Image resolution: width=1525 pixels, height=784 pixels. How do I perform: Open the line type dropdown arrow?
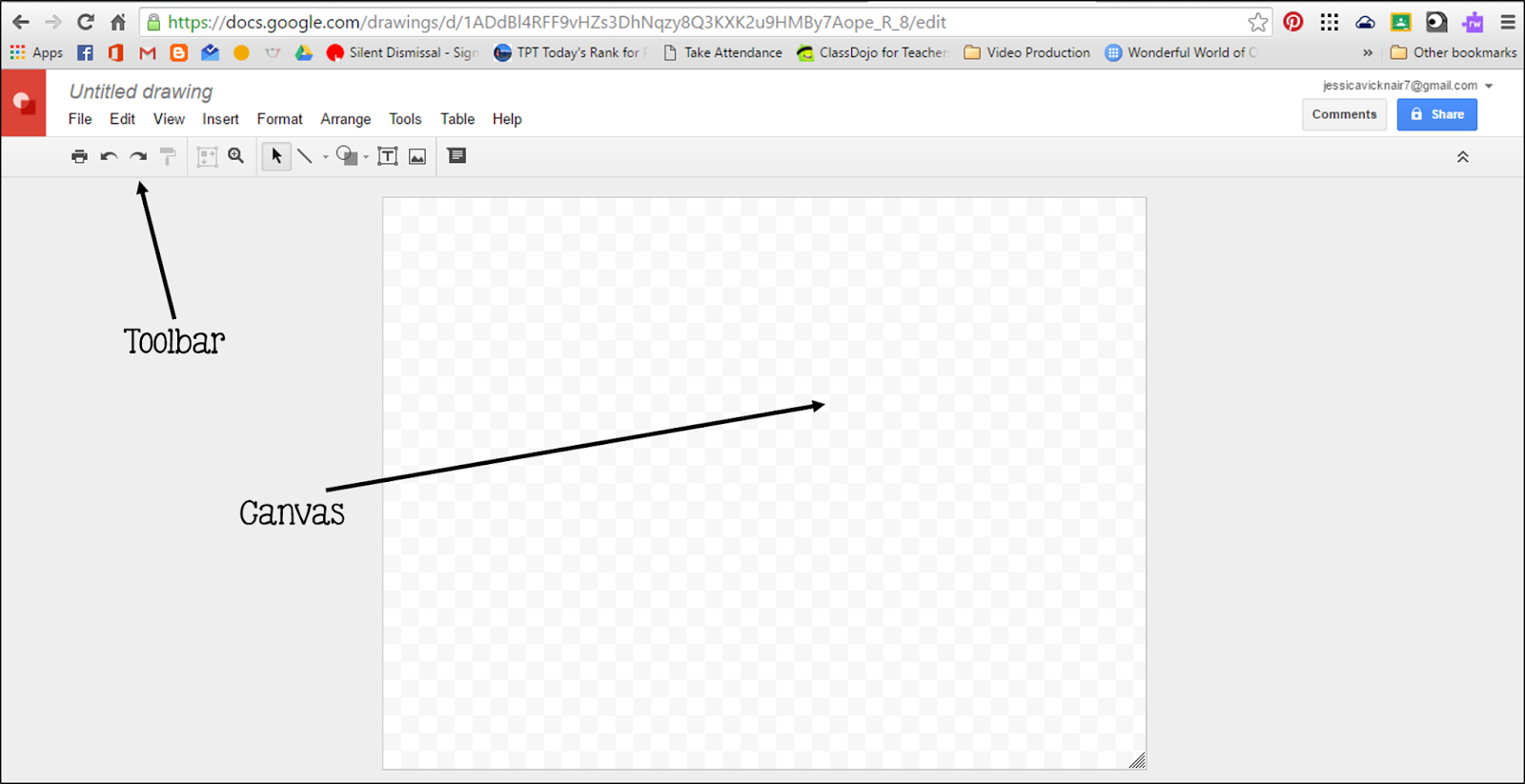326,157
